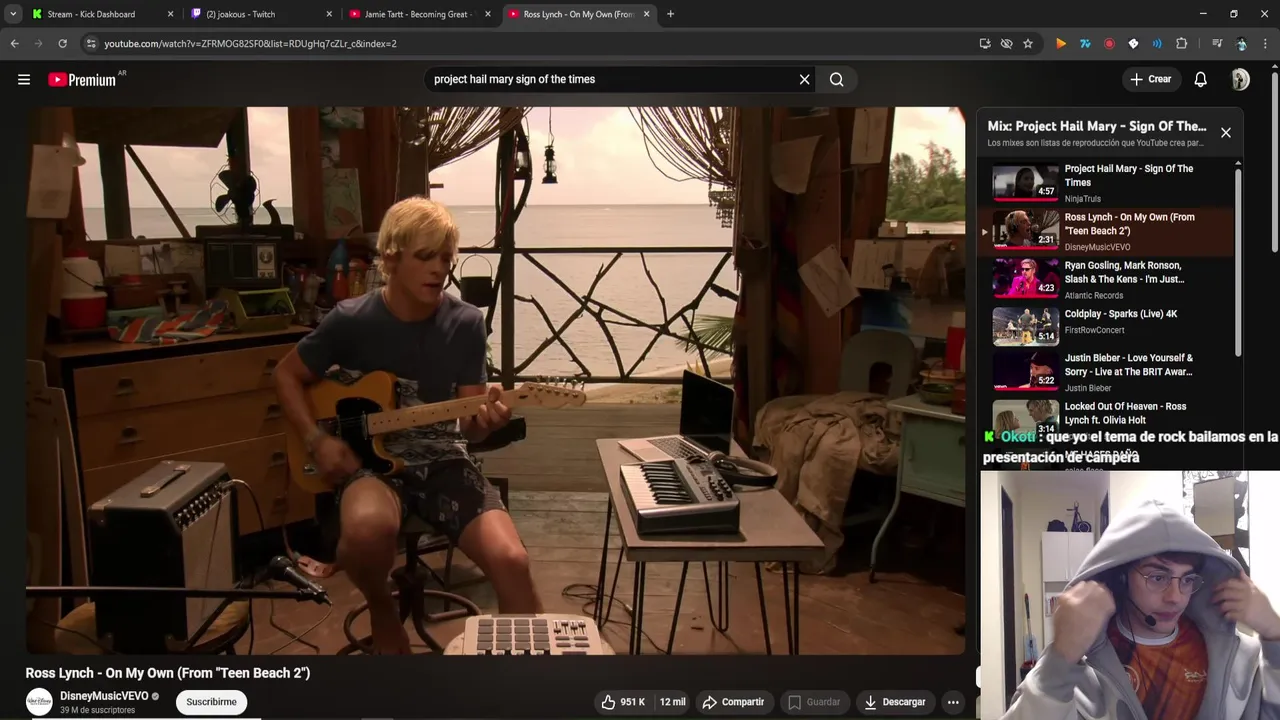Open the DisneyMusicVEVO channel avatar
The height and width of the screenshot is (720, 1280).
(39, 702)
